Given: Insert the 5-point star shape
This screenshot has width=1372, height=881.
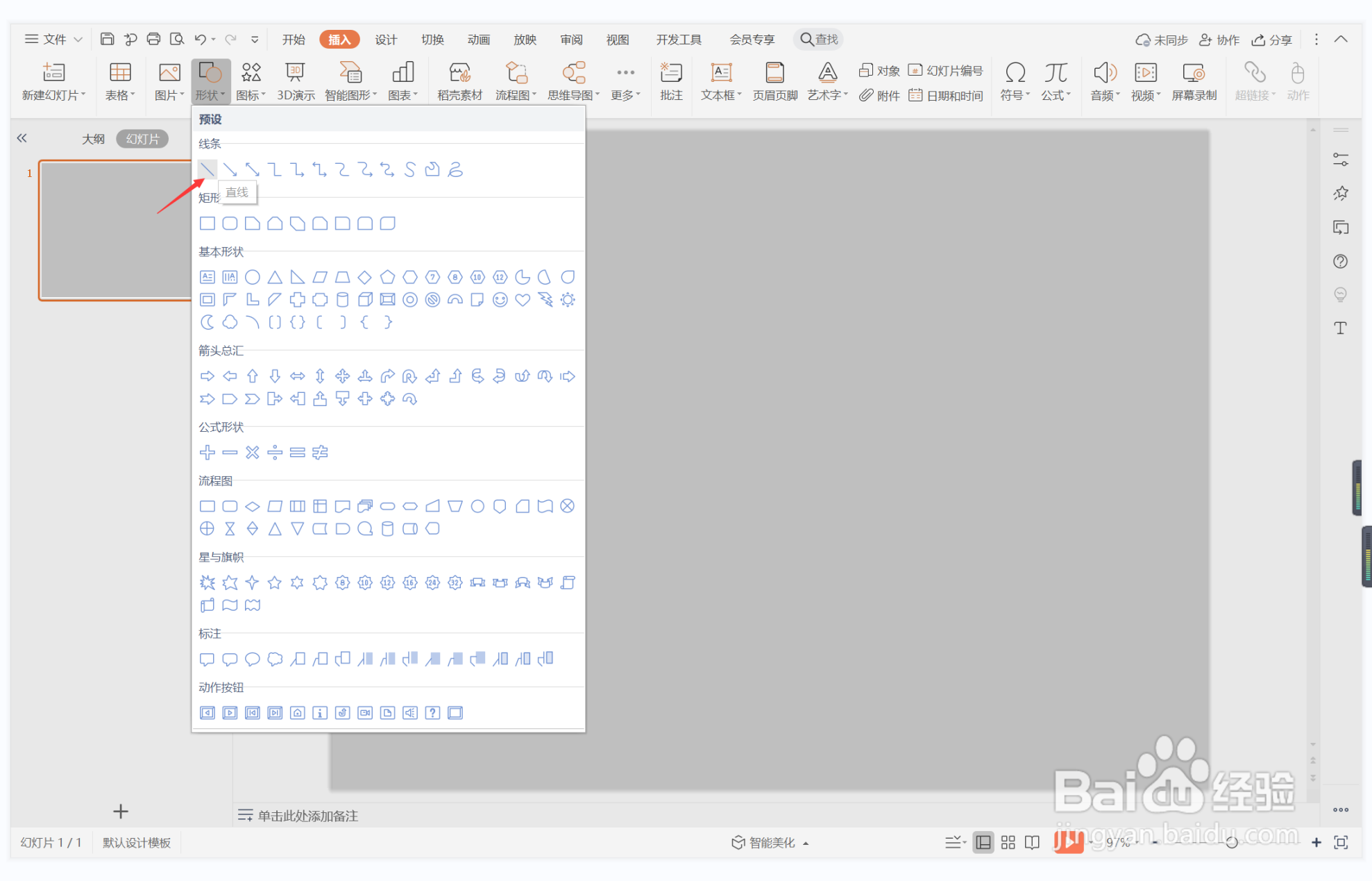Looking at the screenshot, I should (275, 582).
